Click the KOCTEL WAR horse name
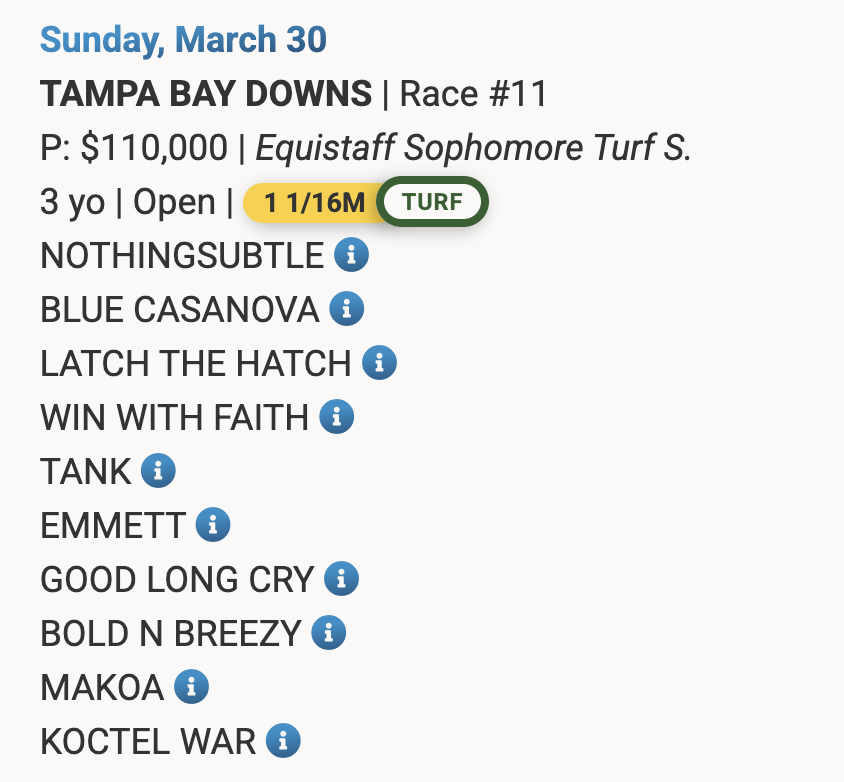 (x=148, y=741)
